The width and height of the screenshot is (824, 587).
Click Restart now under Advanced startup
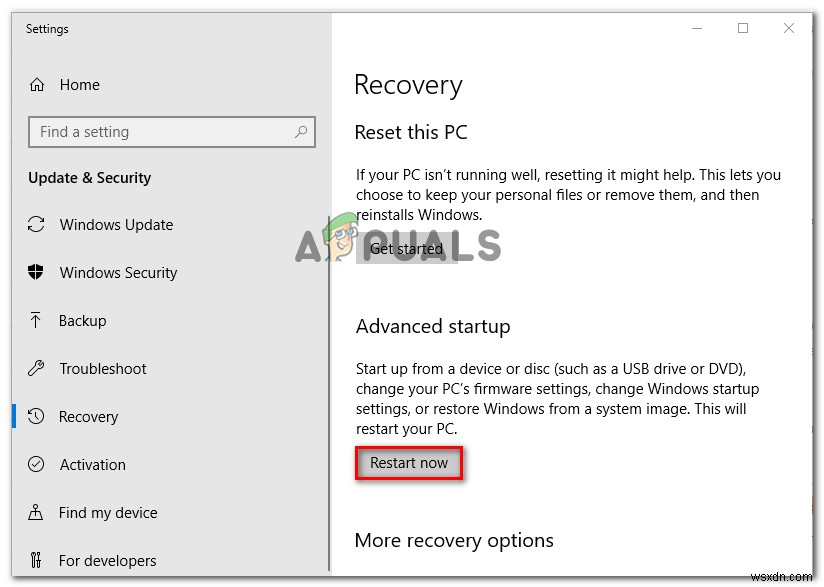tap(408, 463)
